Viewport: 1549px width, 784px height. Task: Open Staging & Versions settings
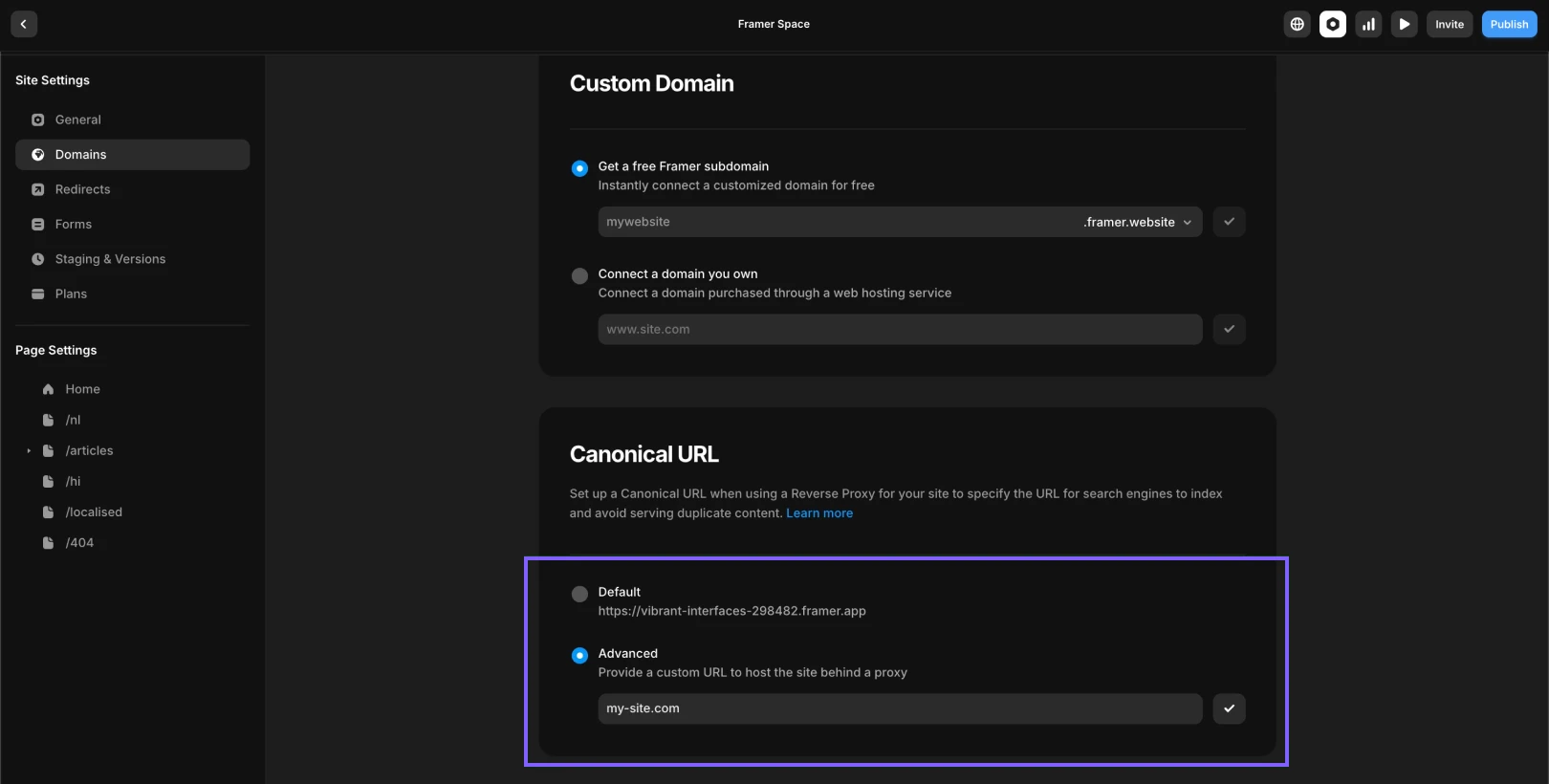(x=132, y=259)
